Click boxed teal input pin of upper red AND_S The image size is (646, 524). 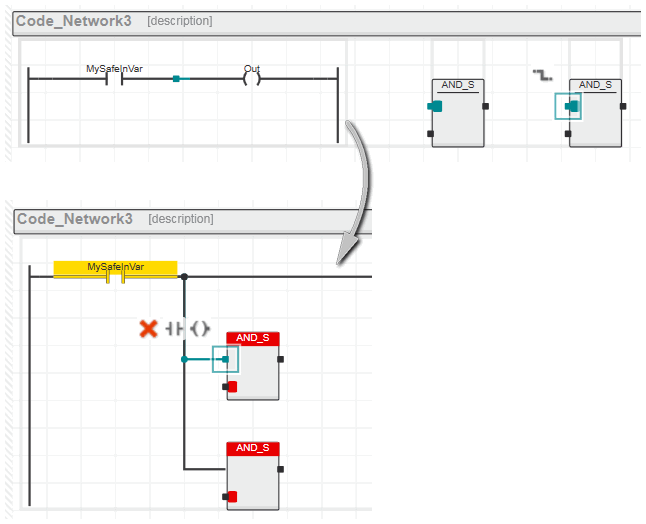(x=226, y=359)
